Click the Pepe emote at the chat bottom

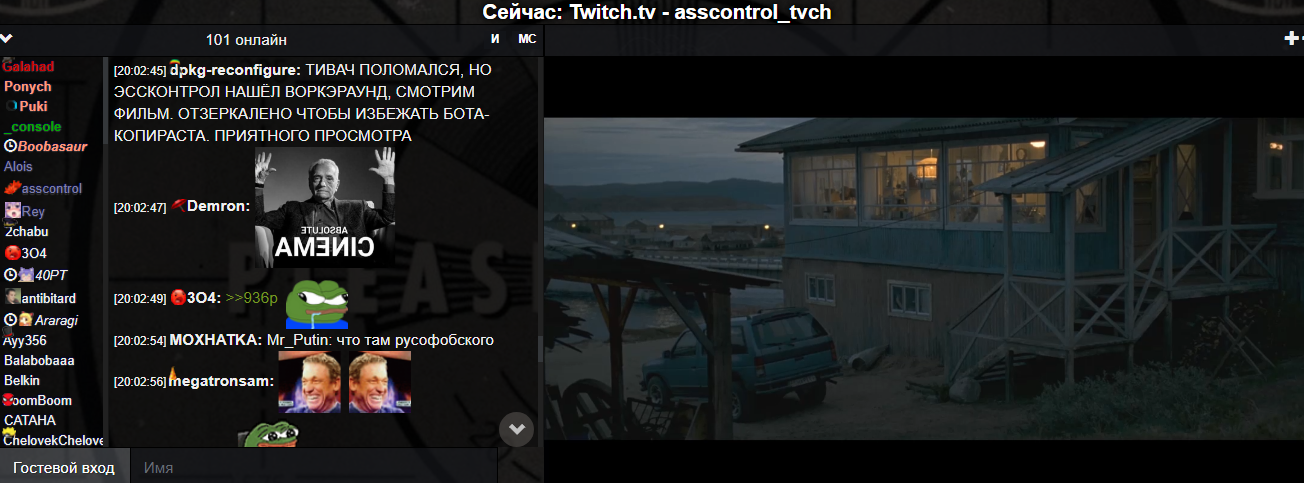pos(268,434)
